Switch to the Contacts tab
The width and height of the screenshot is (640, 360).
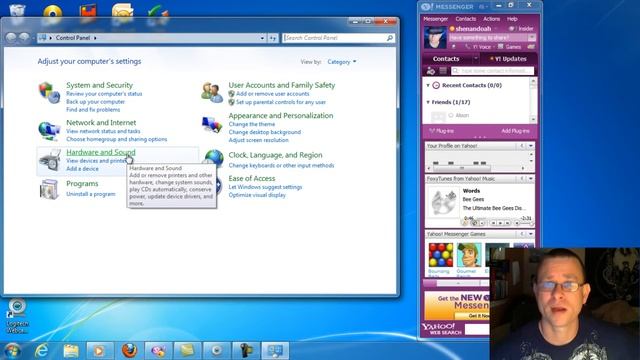tap(446, 59)
